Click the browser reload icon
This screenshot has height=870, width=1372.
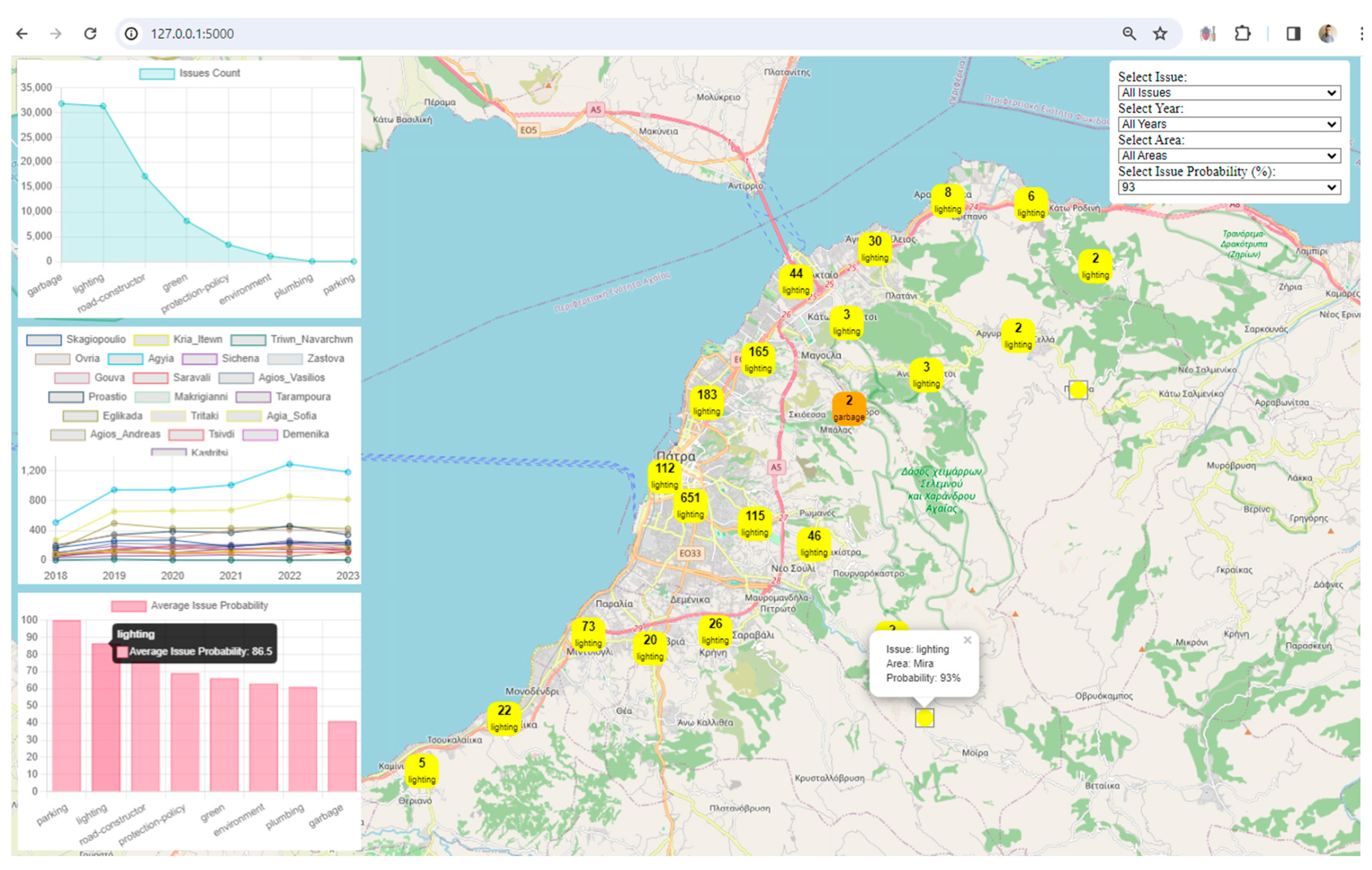90,34
